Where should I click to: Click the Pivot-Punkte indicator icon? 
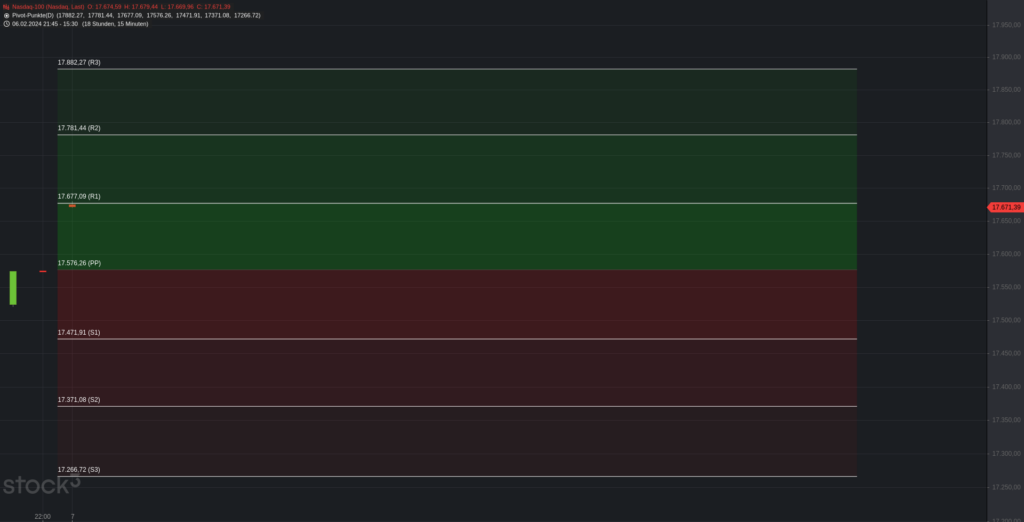(x=6, y=15)
